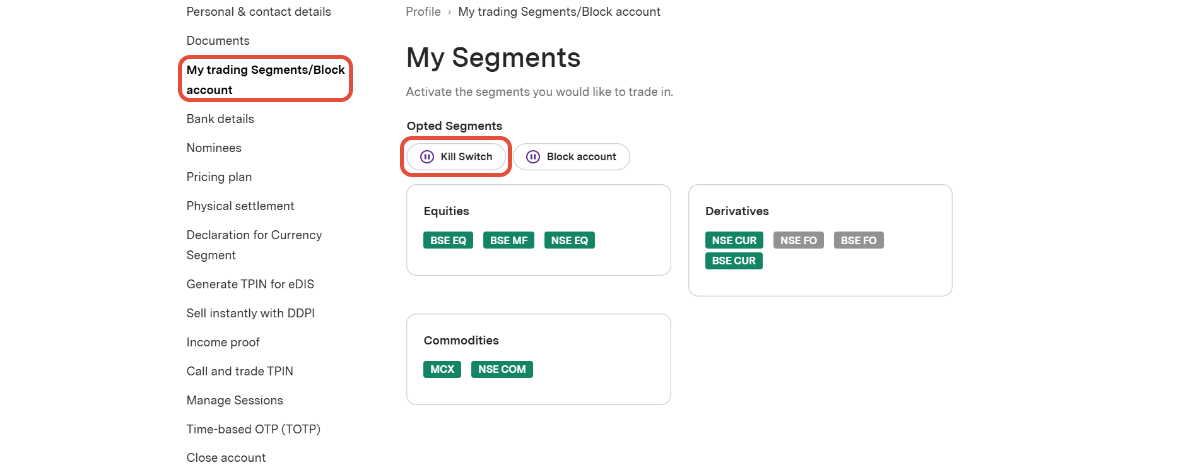Open Bank details in the sidebar

tap(220, 119)
